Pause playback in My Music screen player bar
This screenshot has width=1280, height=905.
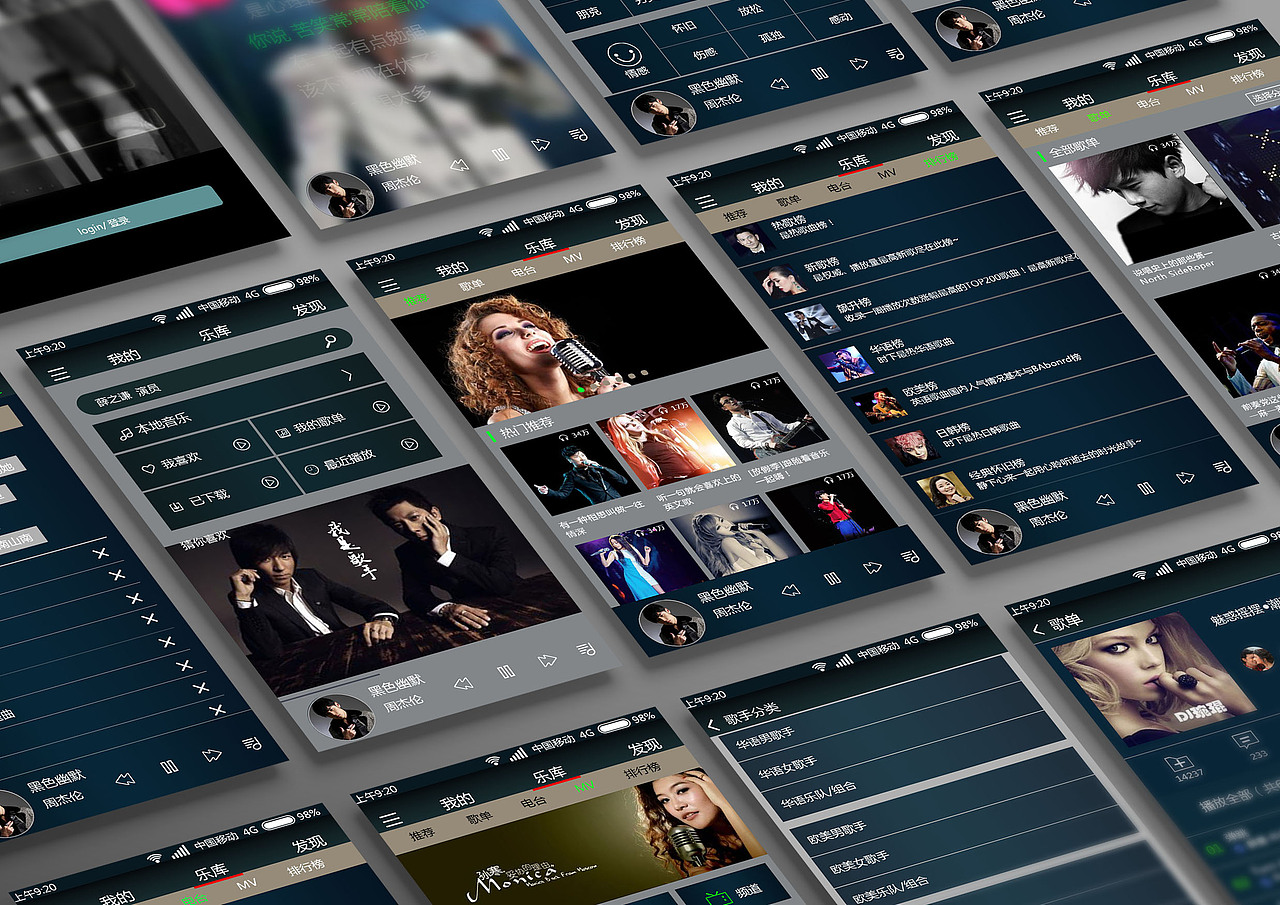point(506,672)
